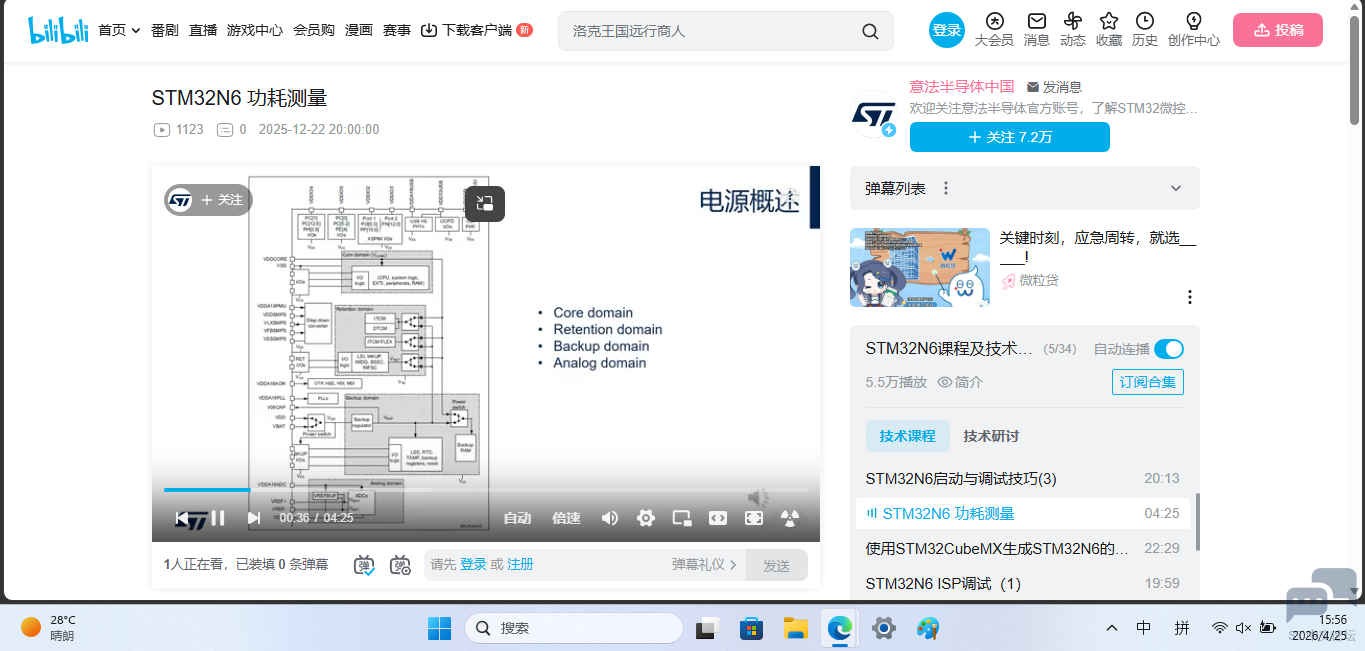The width and height of the screenshot is (1365, 651).
Task: Open the 自动 quality selector in the player
Action: pyautogui.click(x=517, y=518)
